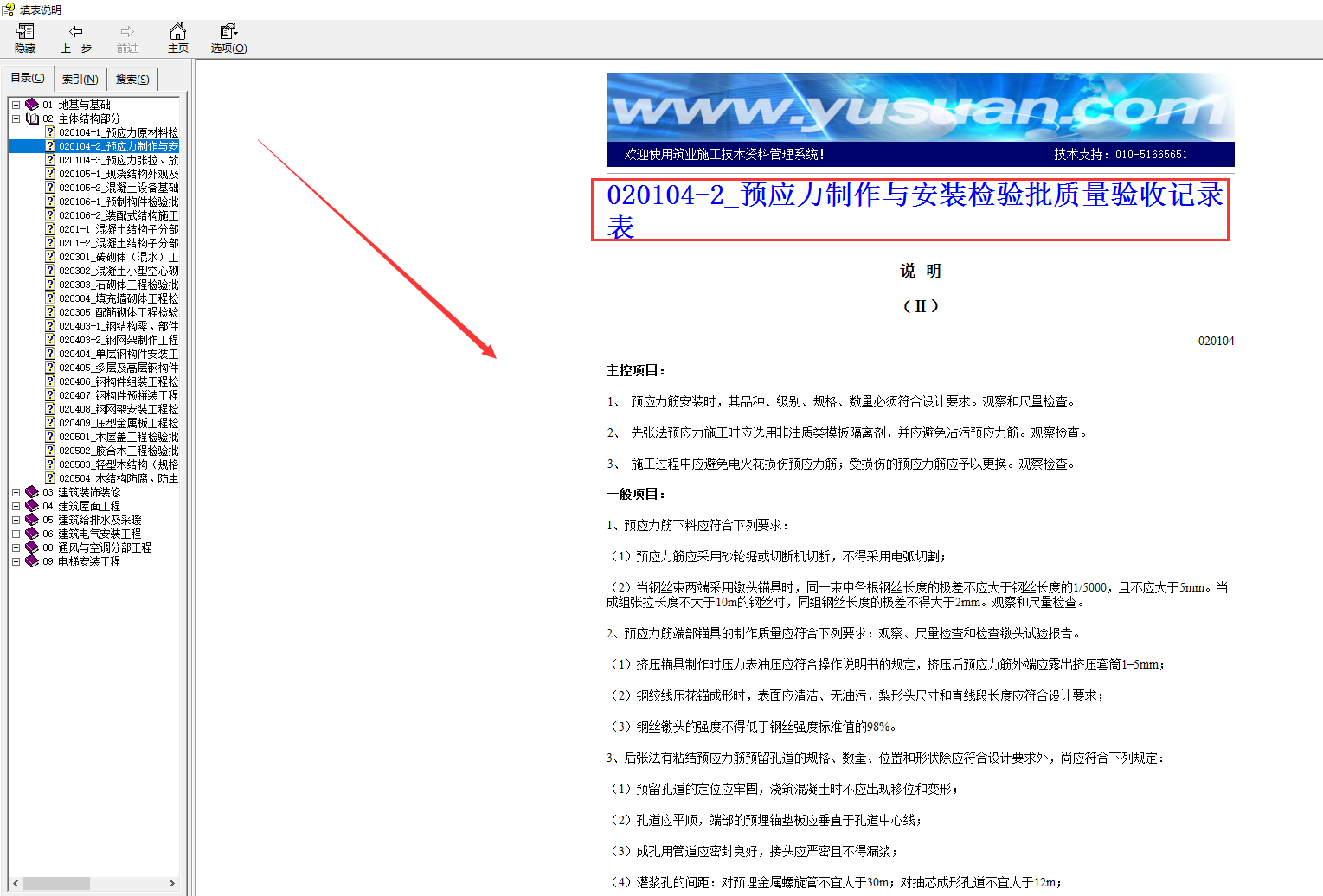Image resolution: width=1323 pixels, height=896 pixels.
Task: Click the 前进 (Forward) toolbar button
Action: [x=127, y=39]
